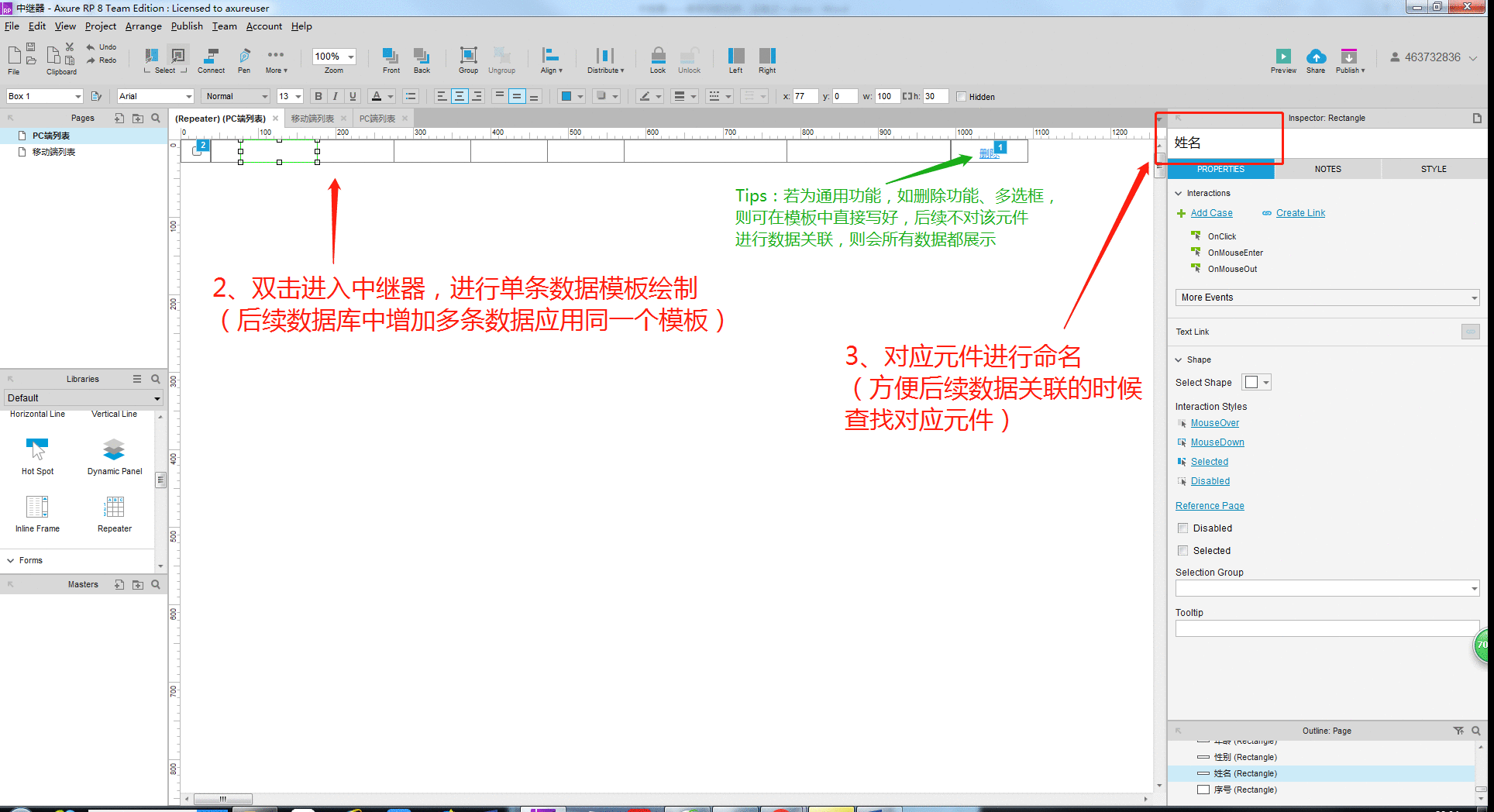Toggle middle vertical alignment
The image size is (1494, 812).
point(516,97)
